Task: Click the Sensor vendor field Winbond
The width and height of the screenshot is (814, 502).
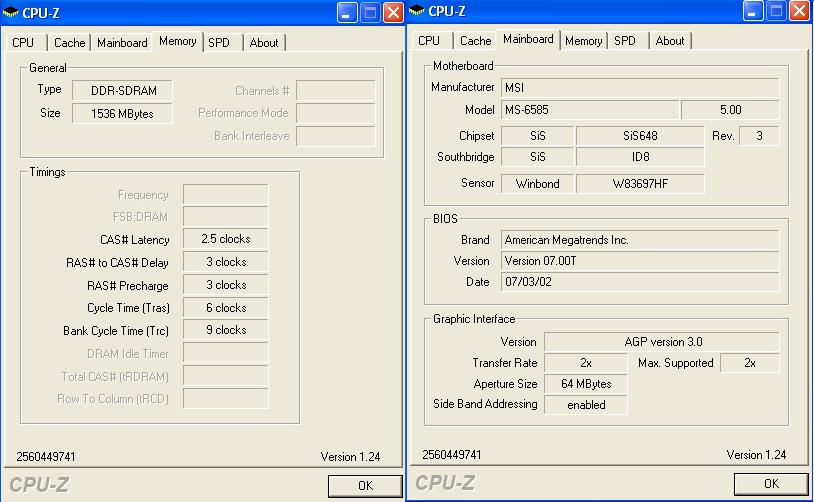Action: [537, 183]
